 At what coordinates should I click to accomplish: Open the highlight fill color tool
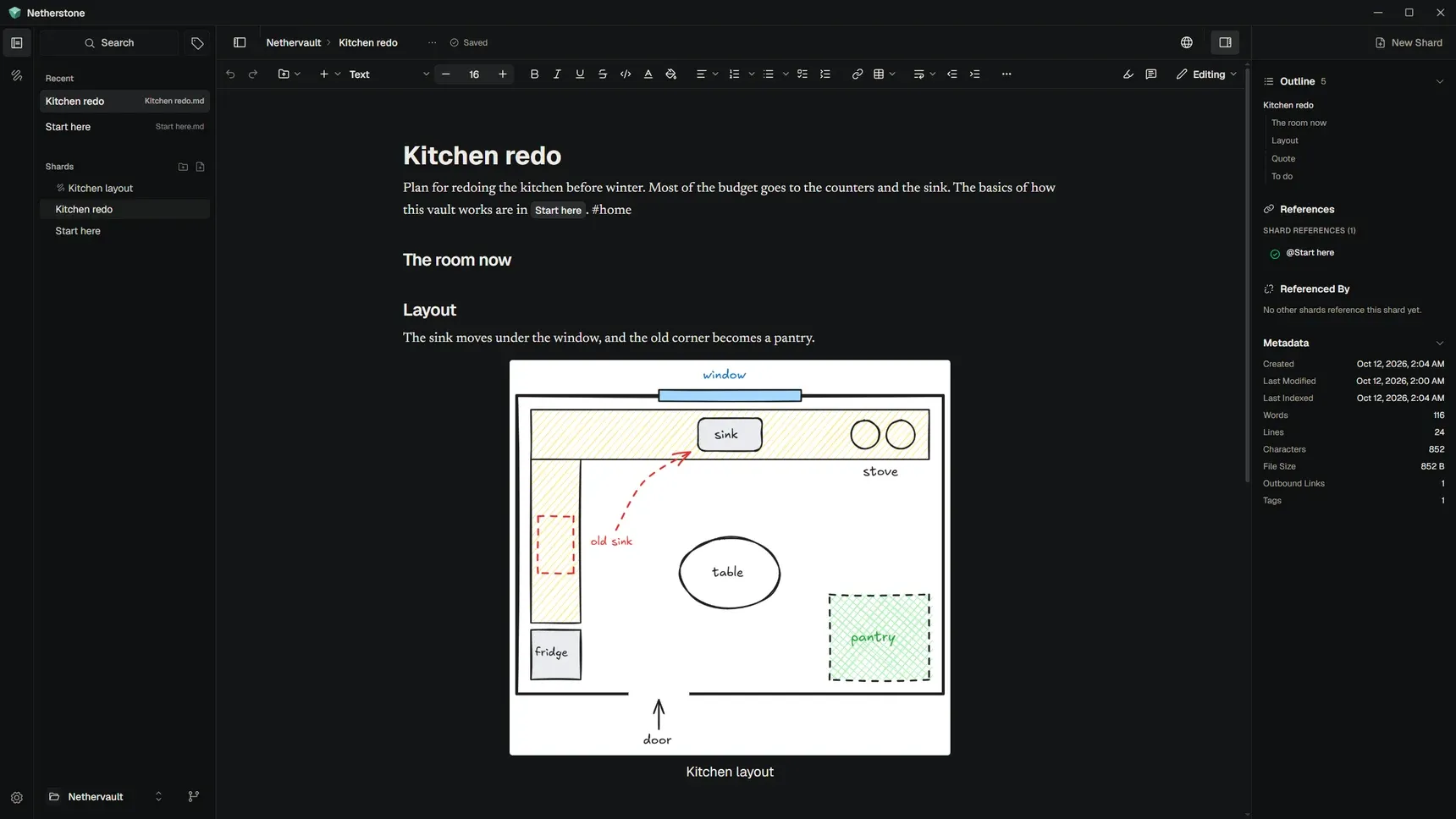tap(671, 74)
